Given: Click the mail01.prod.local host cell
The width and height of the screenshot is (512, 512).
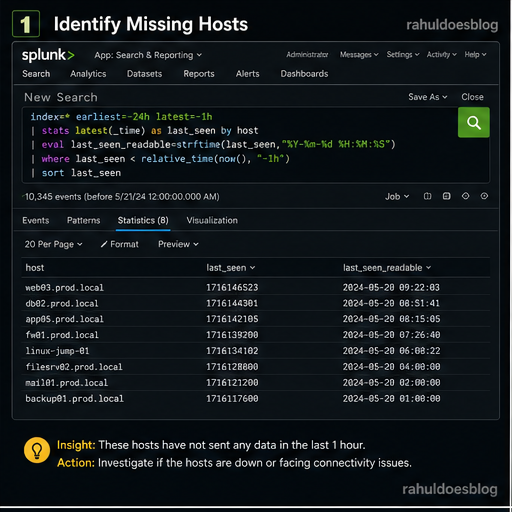Looking at the screenshot, I should coord(66,383).
